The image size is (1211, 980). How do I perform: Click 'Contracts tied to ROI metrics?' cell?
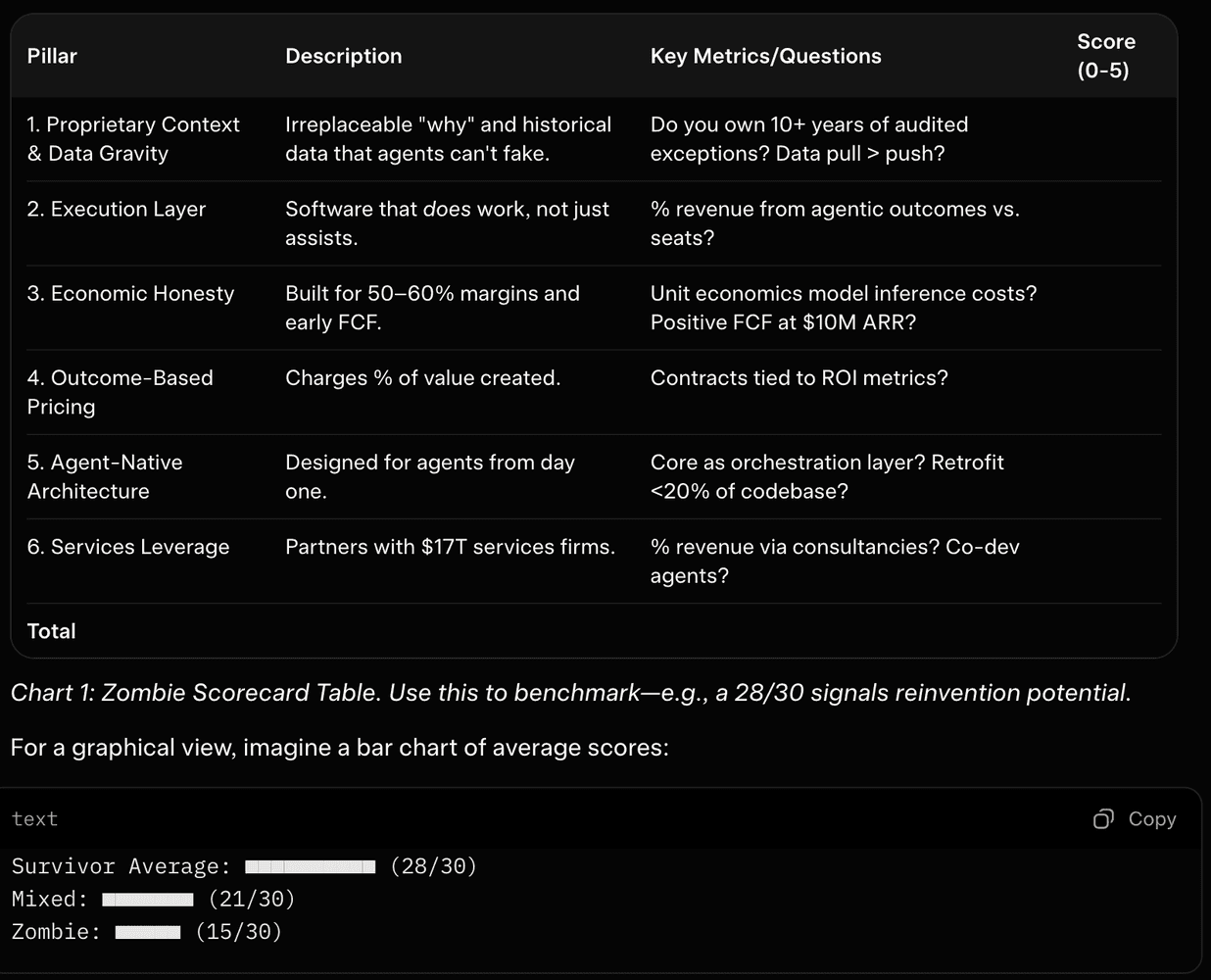pyautogui.click(x=799, y=377)
